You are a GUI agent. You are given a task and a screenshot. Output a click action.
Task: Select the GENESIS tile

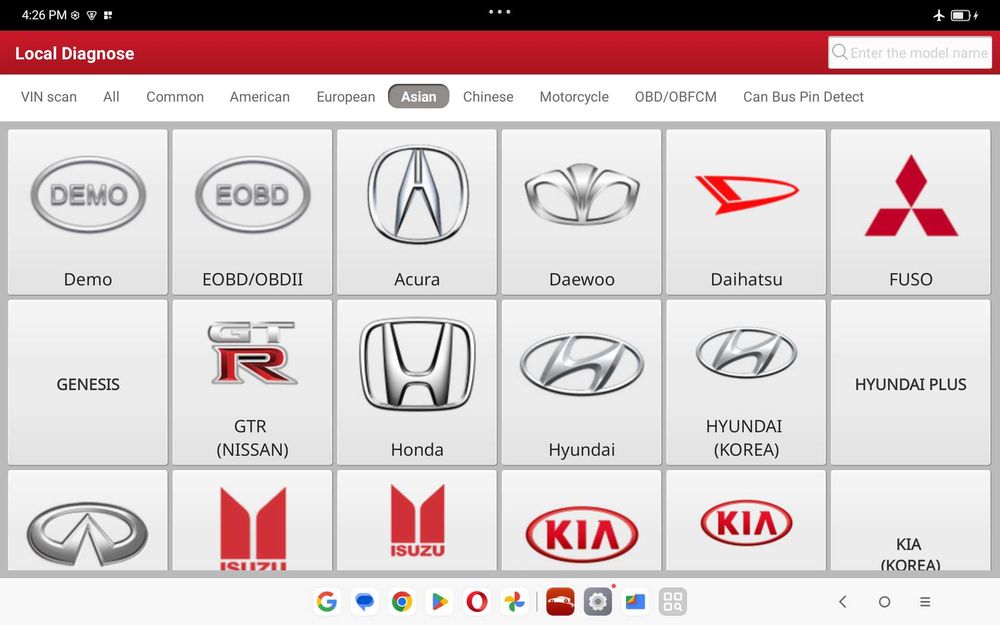(88, 383)
